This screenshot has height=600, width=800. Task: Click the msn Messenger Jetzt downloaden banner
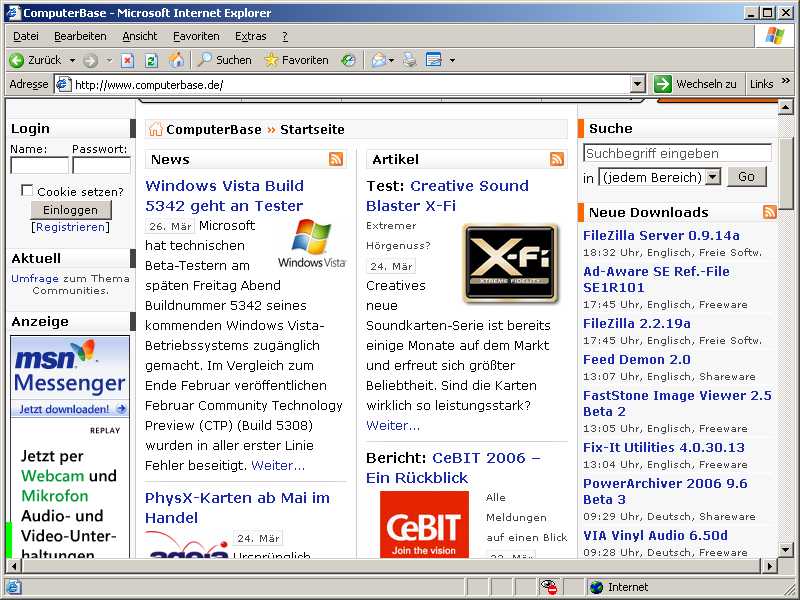[70, 376]
